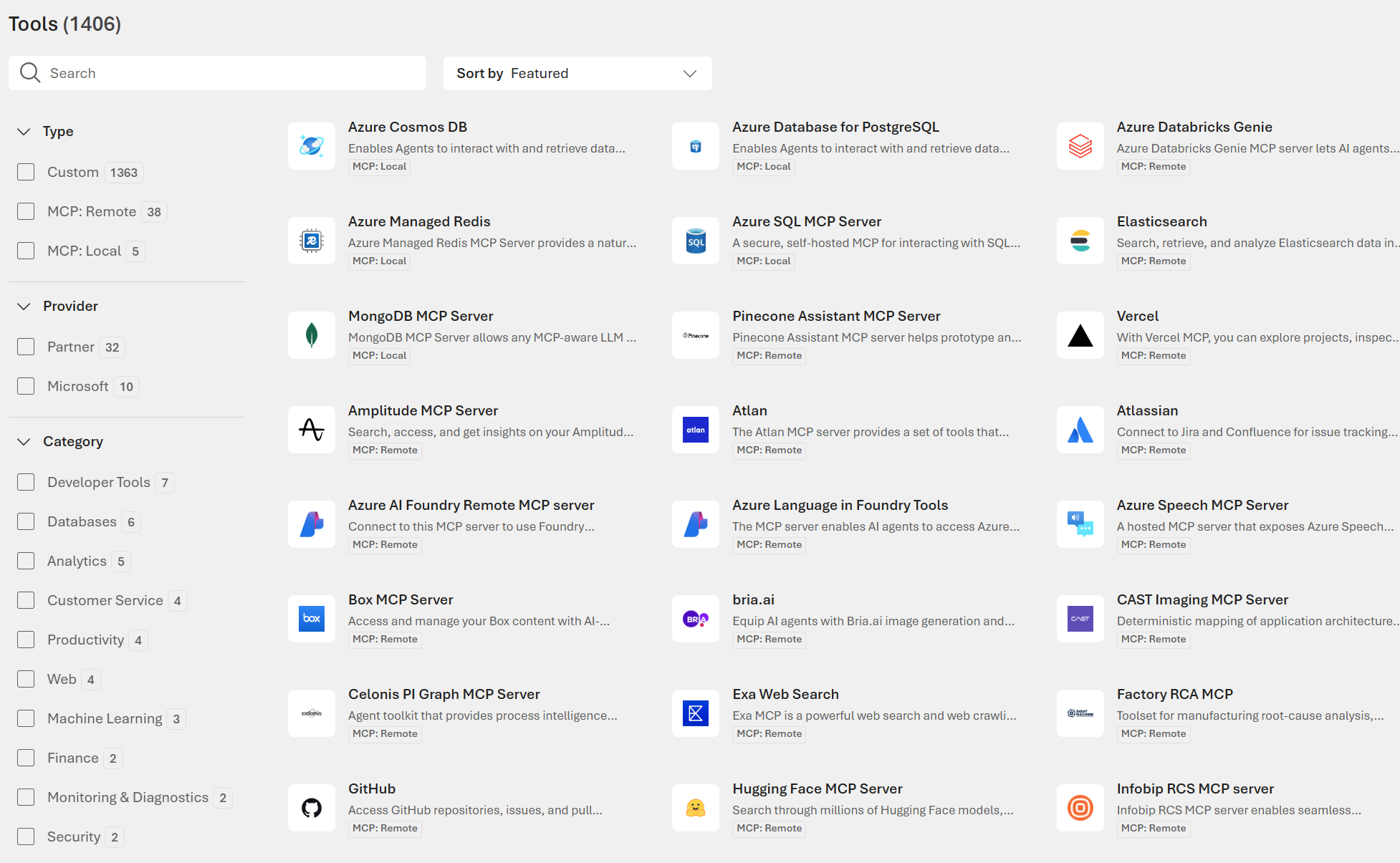Screen dimensions: 1400x863
Task: Click the MongoDB leaf icon
Action: pos(312,335)
